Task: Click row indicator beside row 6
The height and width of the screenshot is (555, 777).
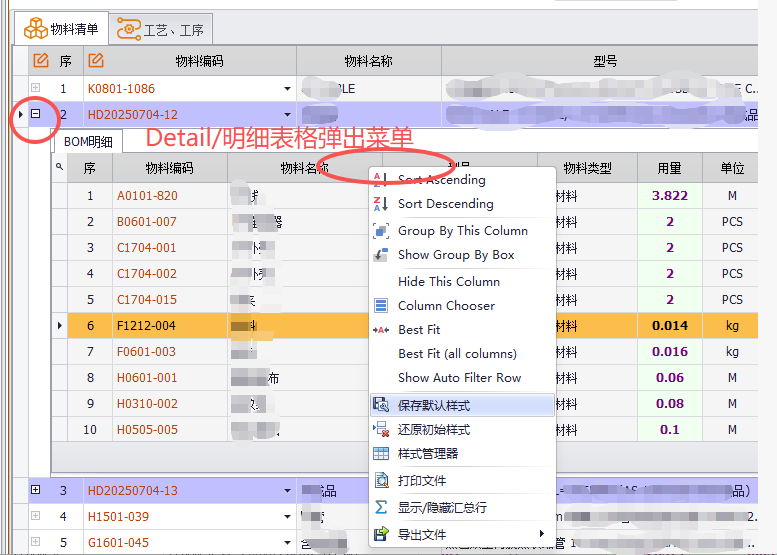Action: (59, 326)
